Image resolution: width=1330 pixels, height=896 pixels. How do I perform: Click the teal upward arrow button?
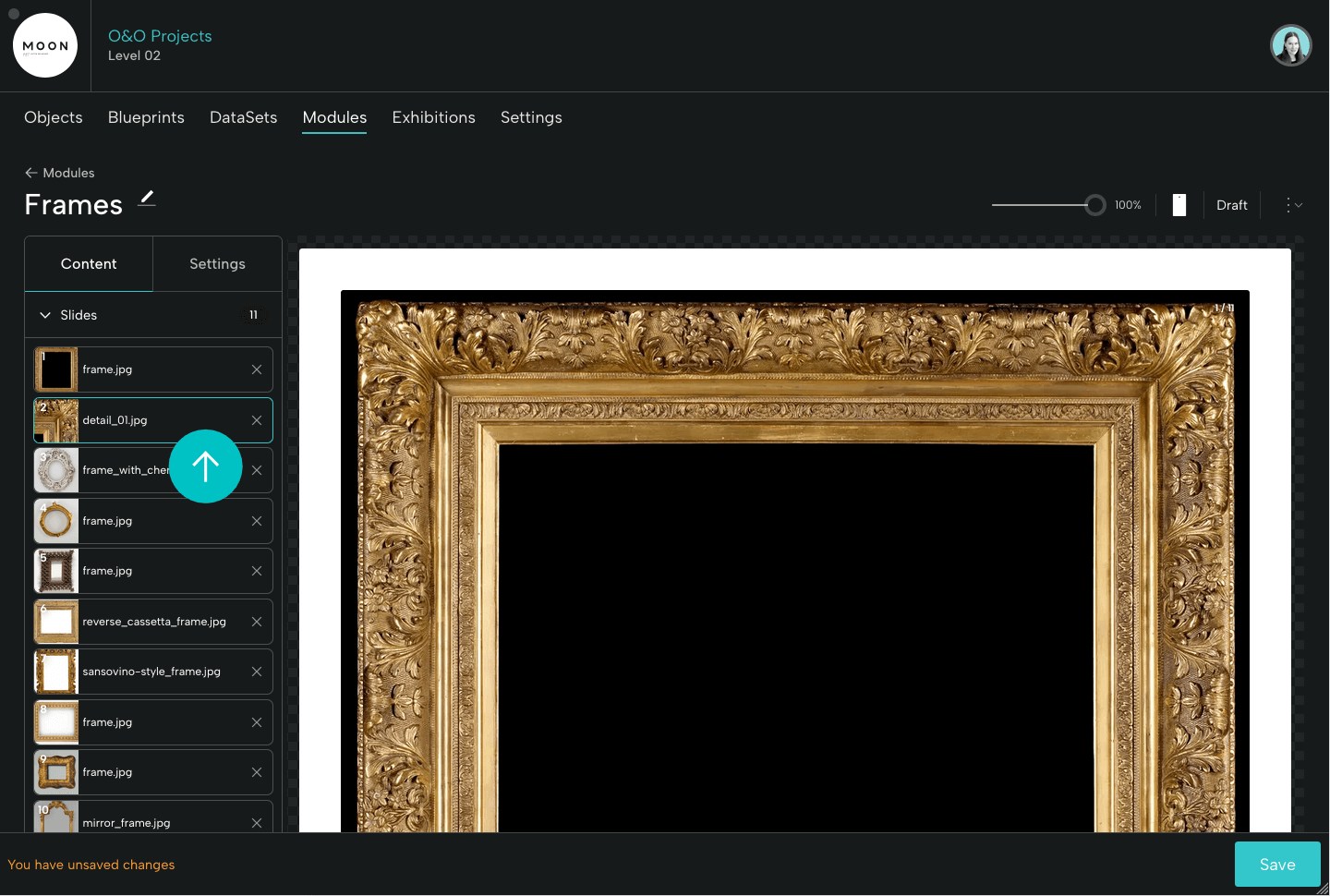[205, 466]
